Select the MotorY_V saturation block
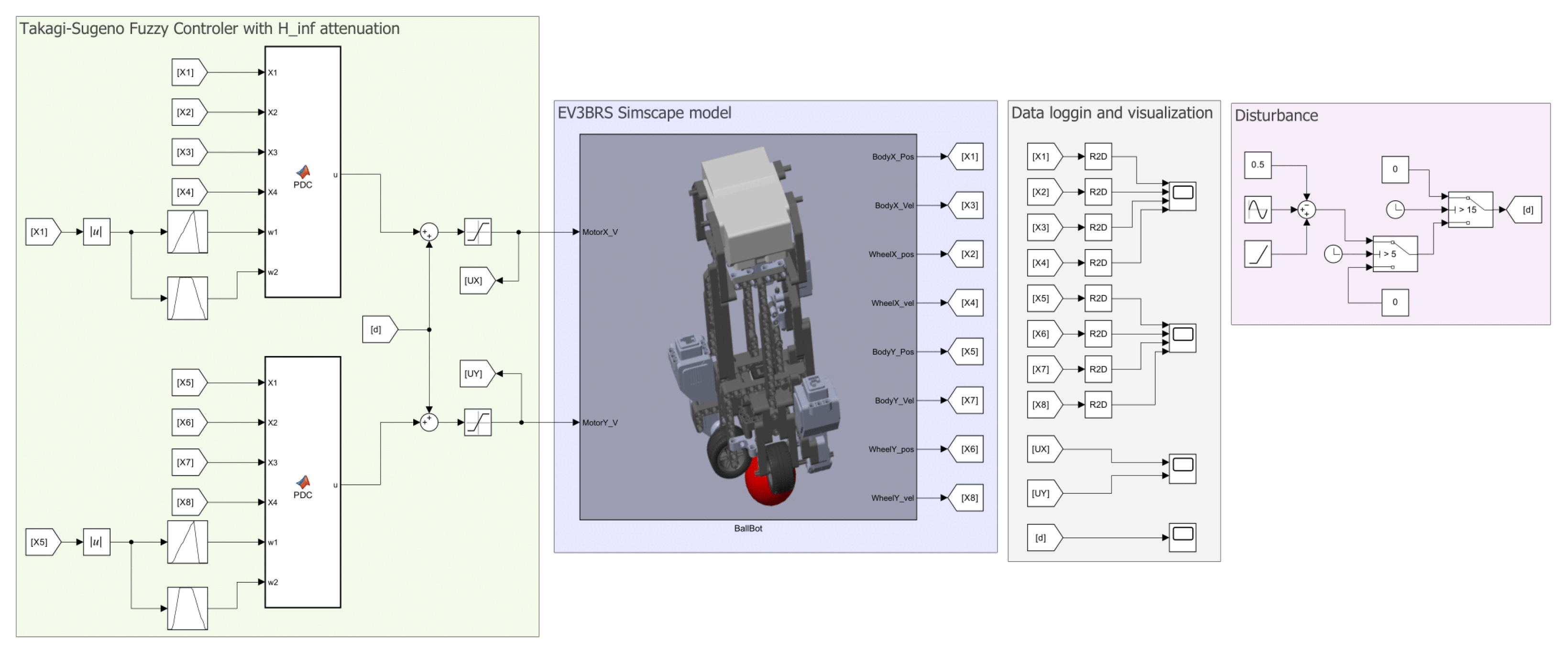The width and height of the screenshot is (1568, 653). (477, 423)
